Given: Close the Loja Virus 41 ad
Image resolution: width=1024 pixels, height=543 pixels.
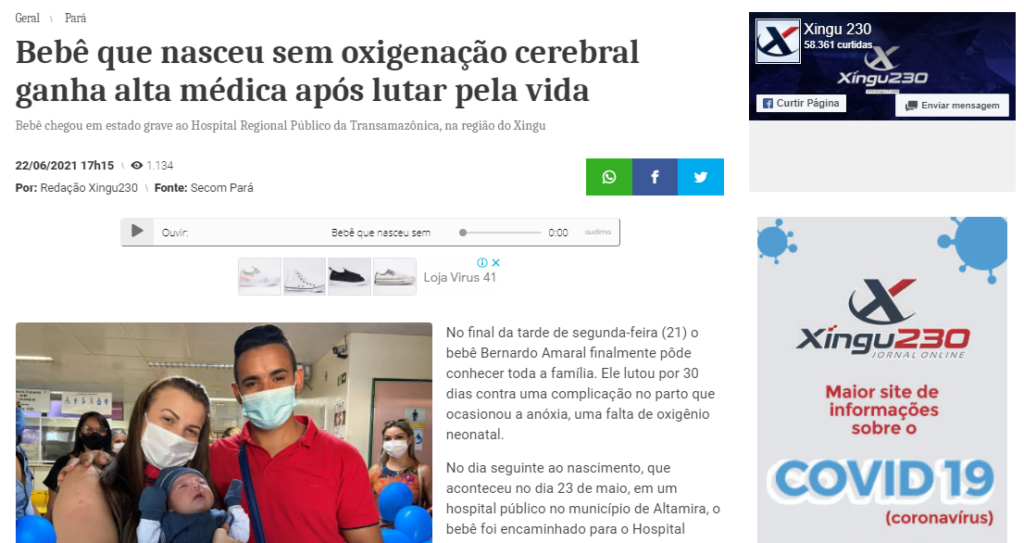Looking at the screenshot, I should (x=496, y=263).
